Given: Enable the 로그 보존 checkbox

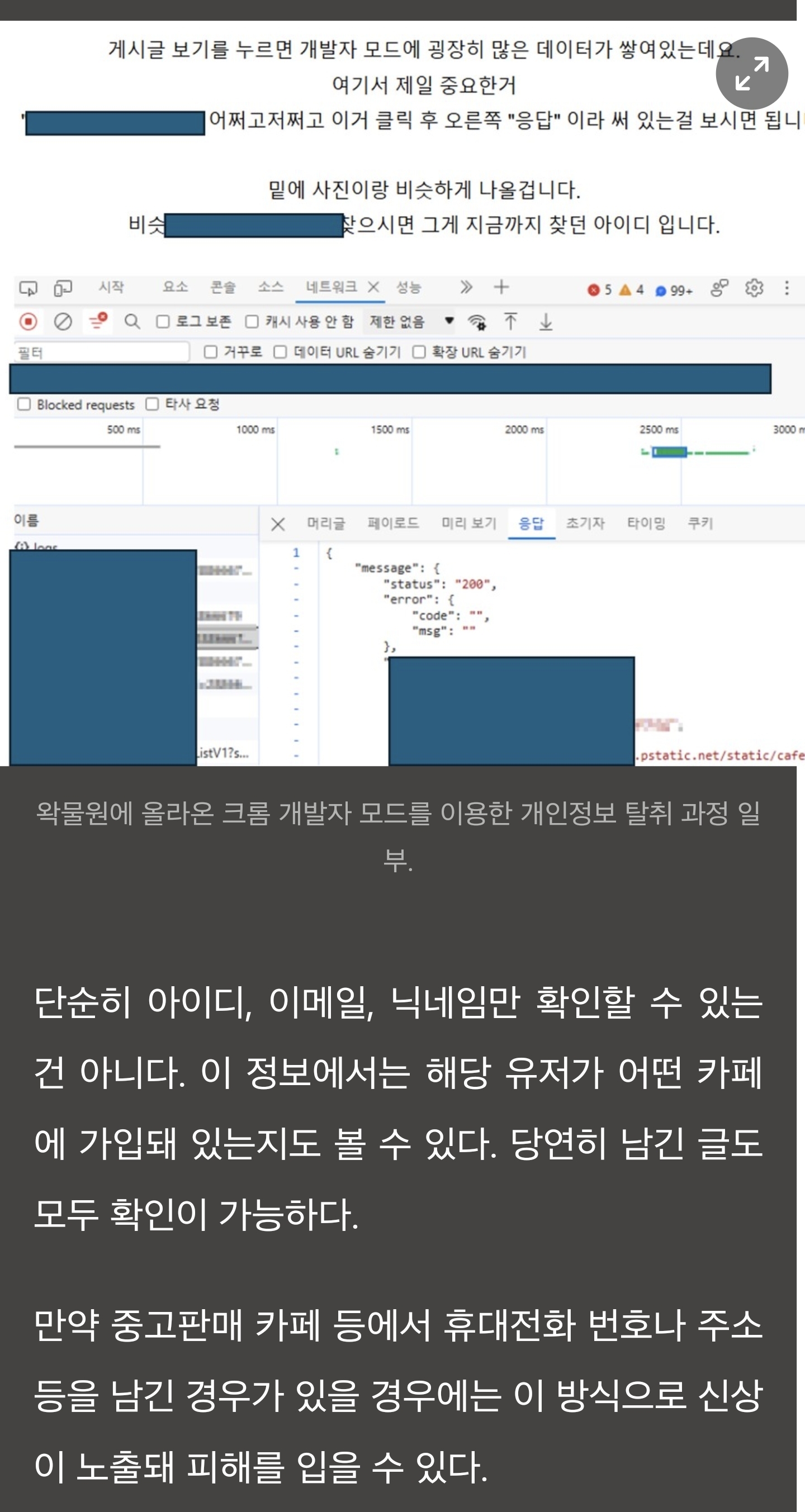Looking at the screenshot, I should click(163, 322).
